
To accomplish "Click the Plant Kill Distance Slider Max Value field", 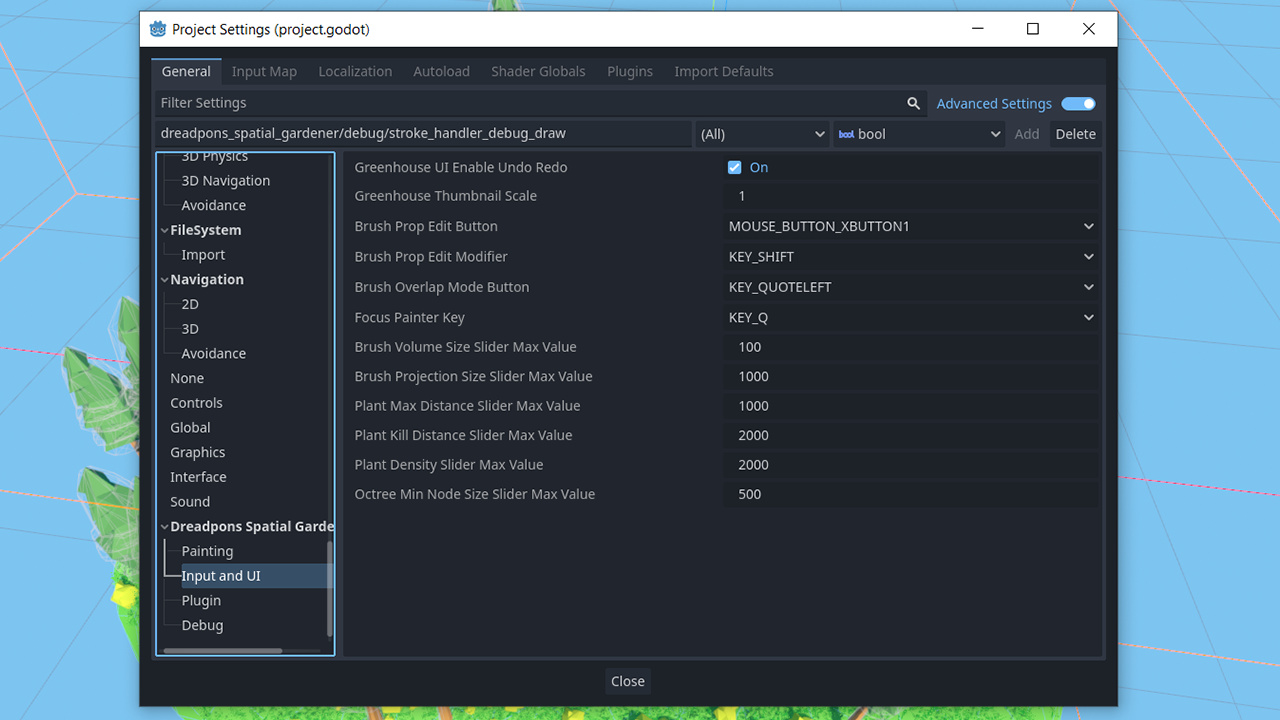I will point(911,435).
